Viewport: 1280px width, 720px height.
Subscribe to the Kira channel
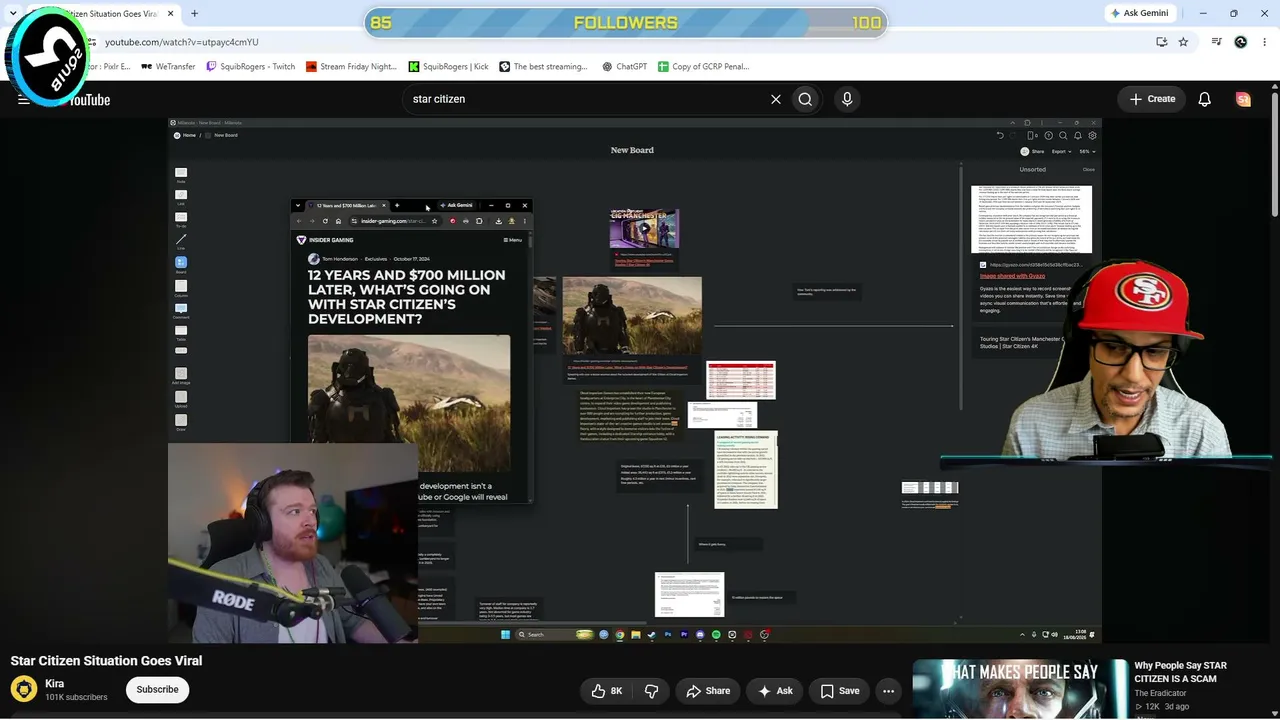[157, 690]
